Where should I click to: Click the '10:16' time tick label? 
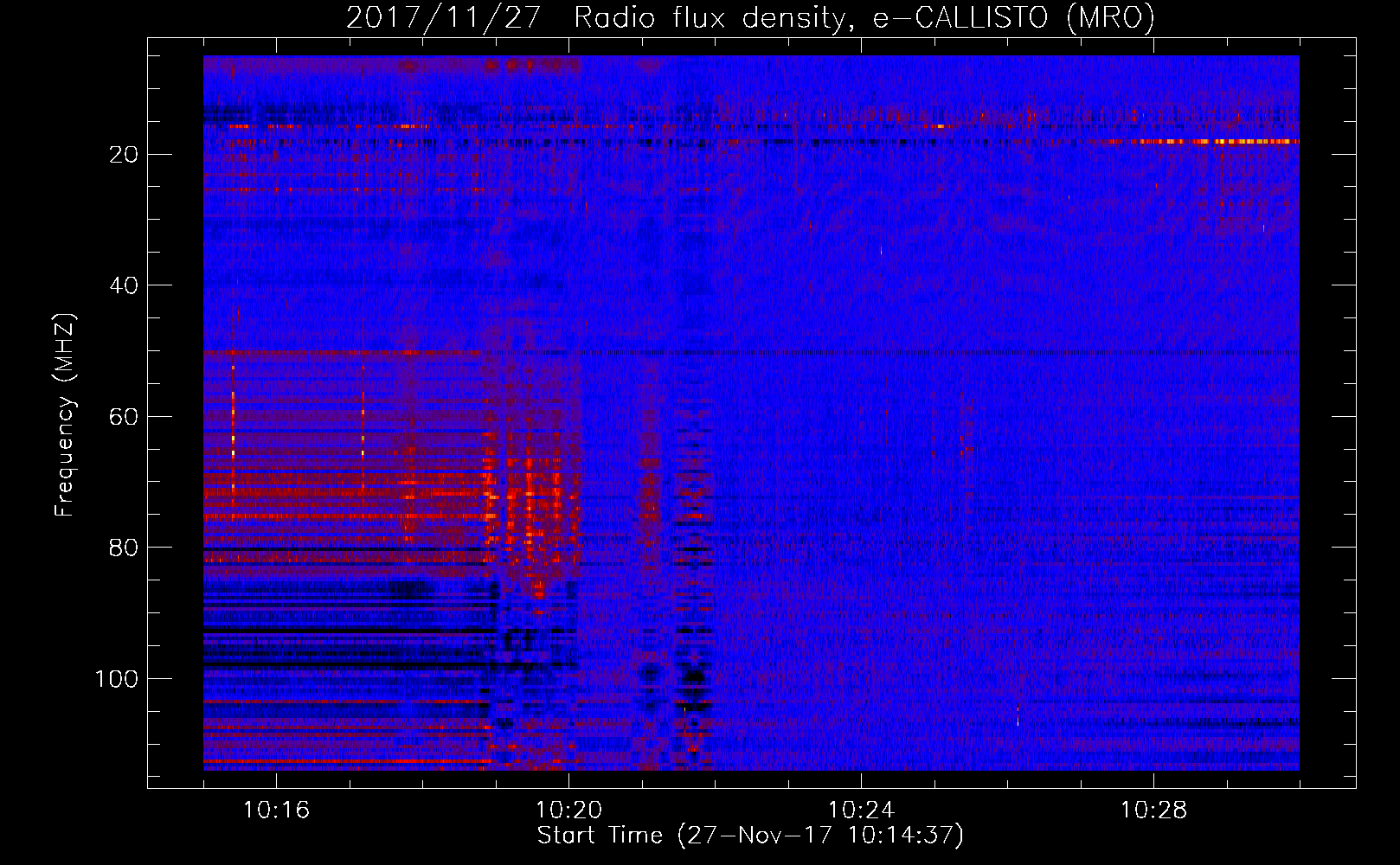[x=276, y=811]
